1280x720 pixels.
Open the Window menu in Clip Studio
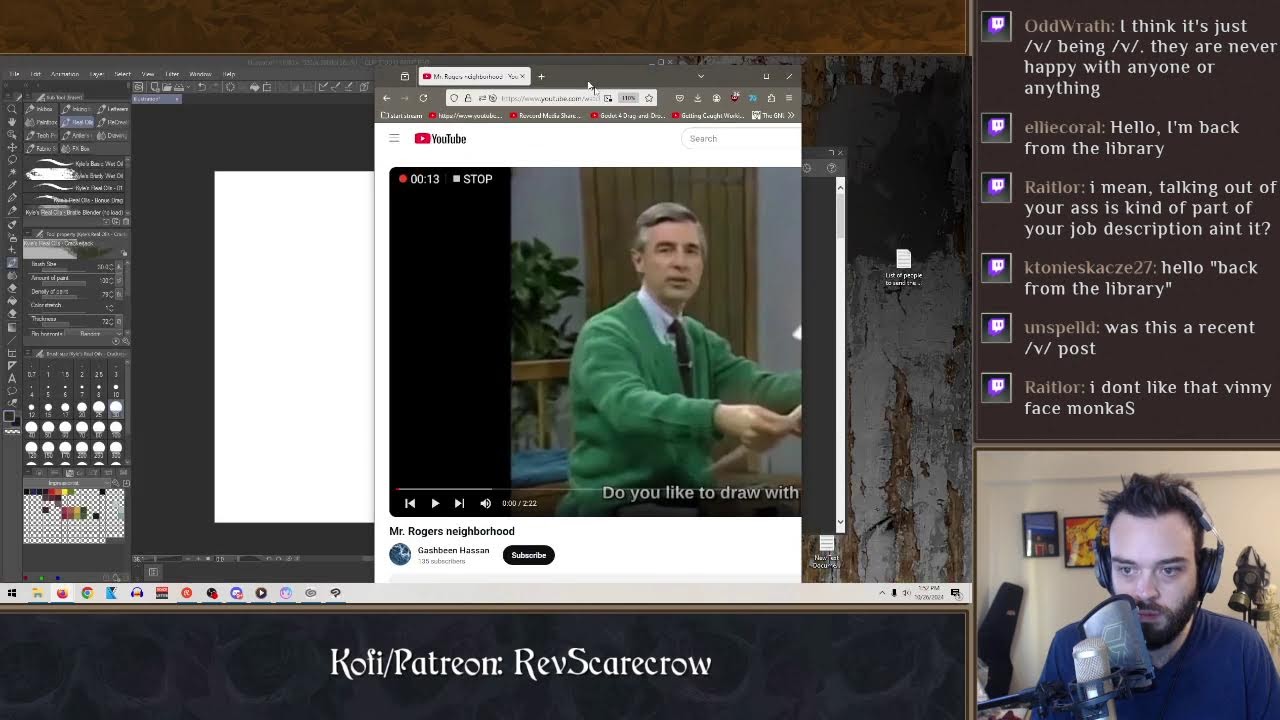(200, 74)
